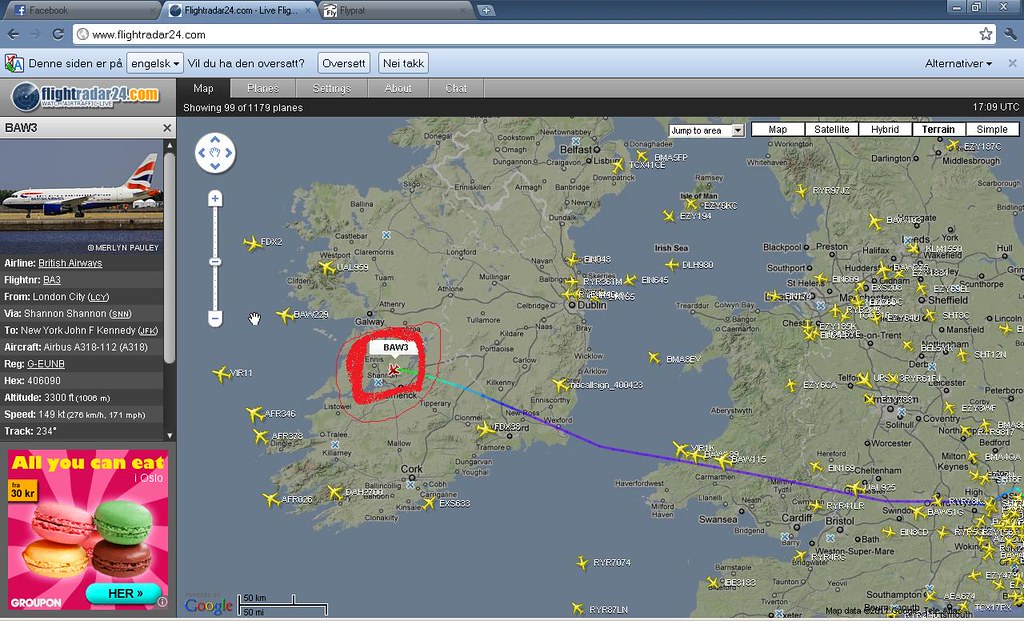
Task: Open Alternativer options dropdown
Action: click(958, 63)
